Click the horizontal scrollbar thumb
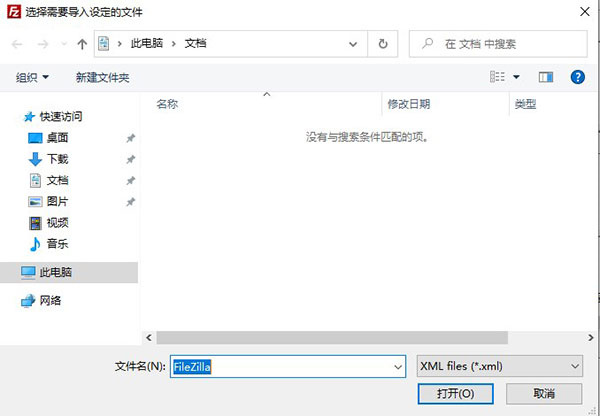 [332, 338]
